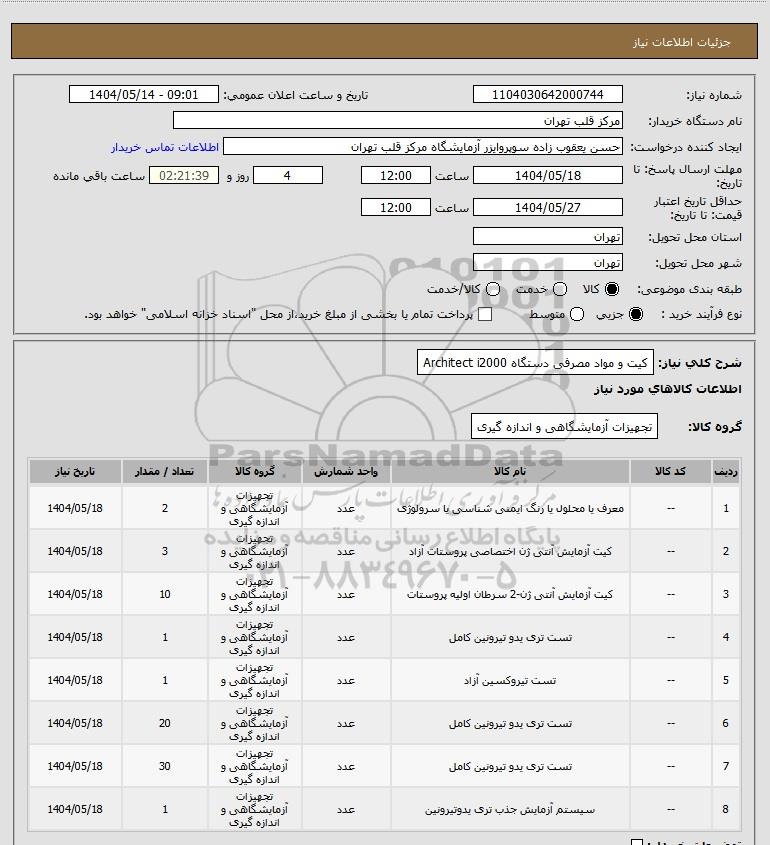
Task: Click quantity 20 in row 6
Action: coord(165,723)
